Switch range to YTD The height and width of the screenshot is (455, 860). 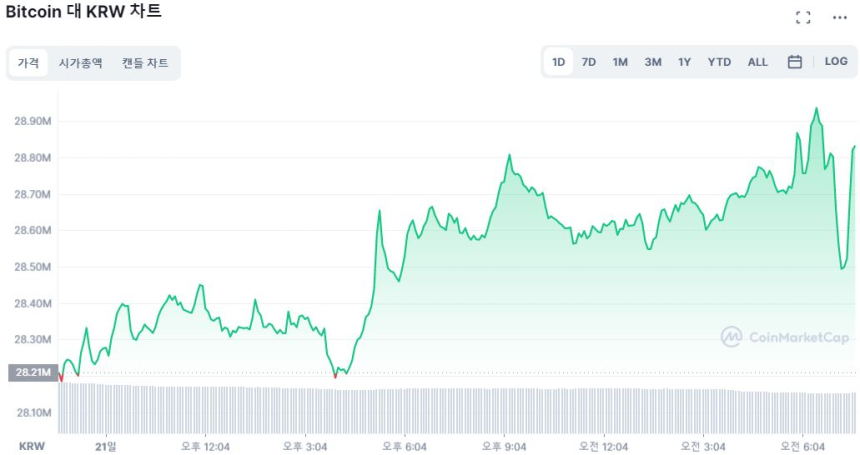click(719, 62)
